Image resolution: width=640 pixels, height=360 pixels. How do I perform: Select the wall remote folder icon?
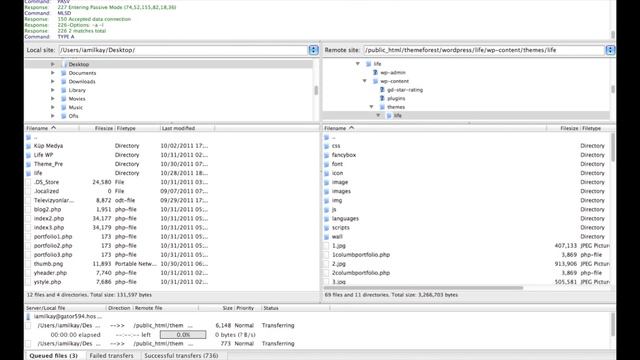327,236
